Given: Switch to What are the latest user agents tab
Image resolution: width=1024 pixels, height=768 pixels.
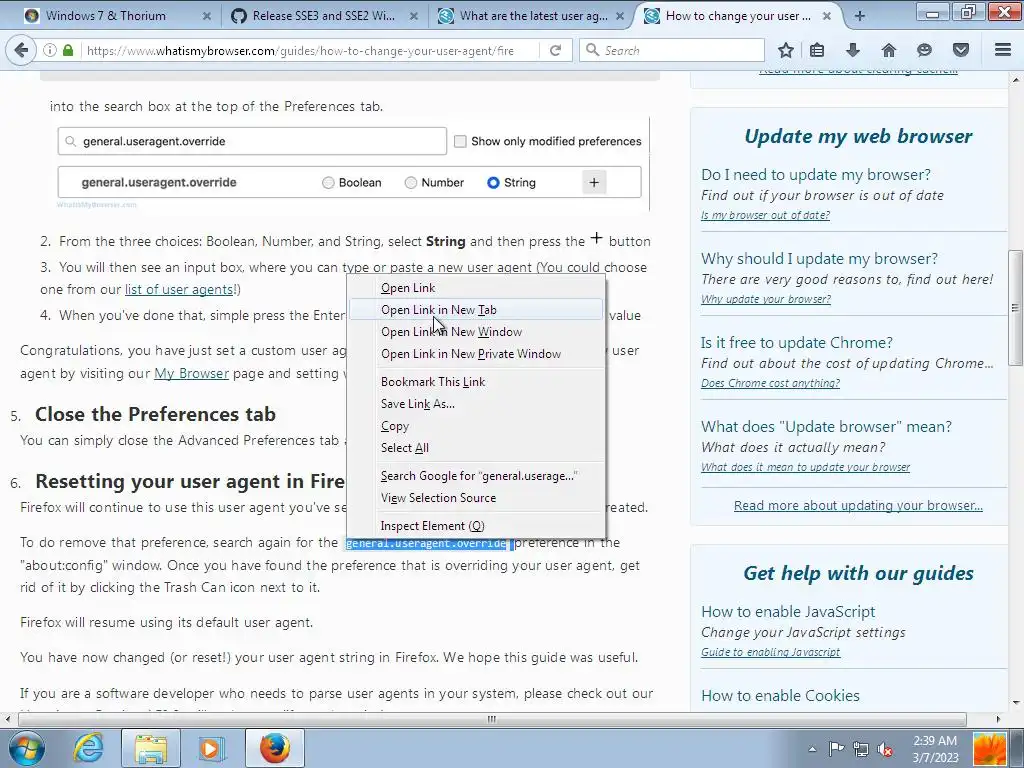Looking at the screenshot, I should click(x=532, y=16).
